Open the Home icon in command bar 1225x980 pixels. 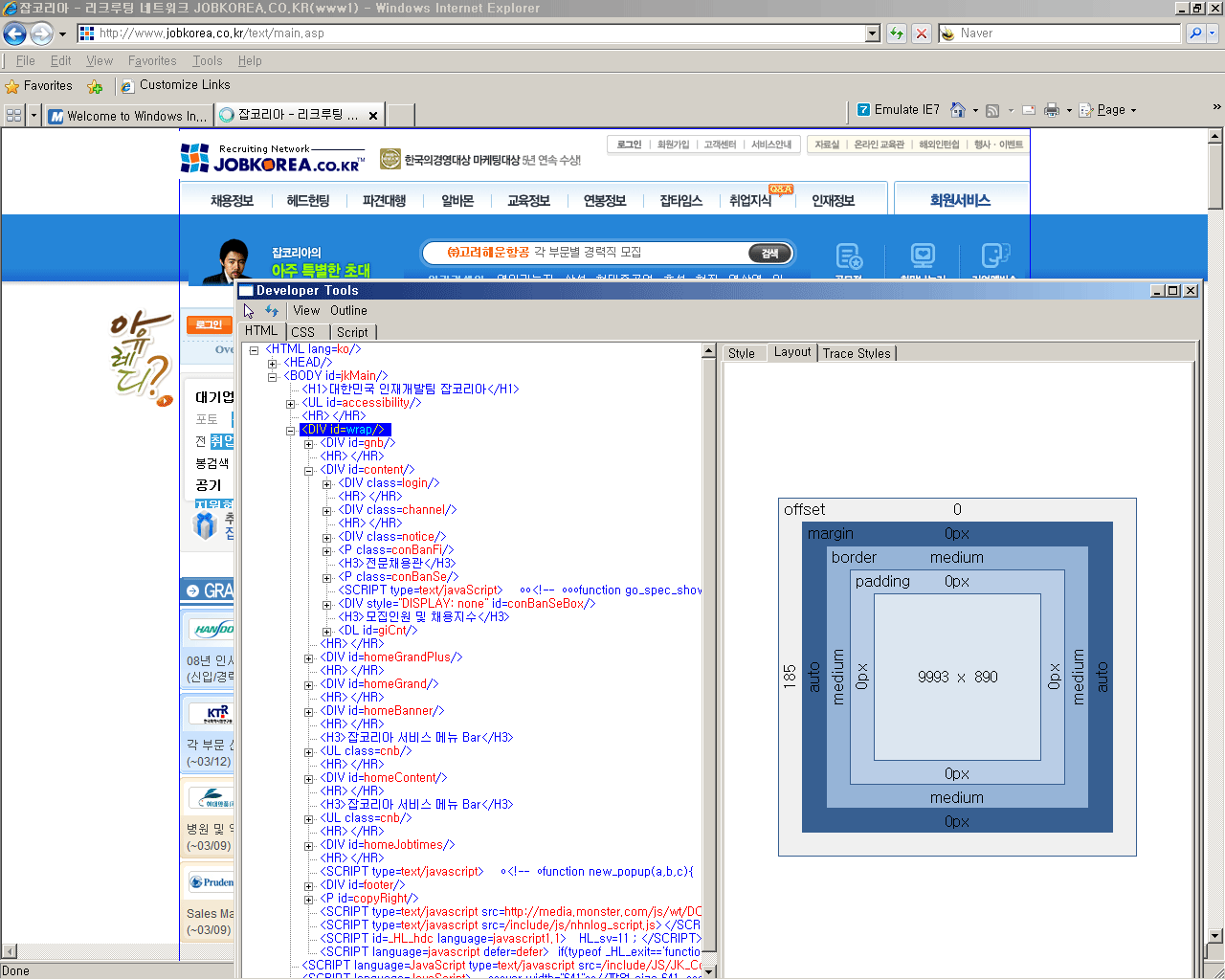958,110
